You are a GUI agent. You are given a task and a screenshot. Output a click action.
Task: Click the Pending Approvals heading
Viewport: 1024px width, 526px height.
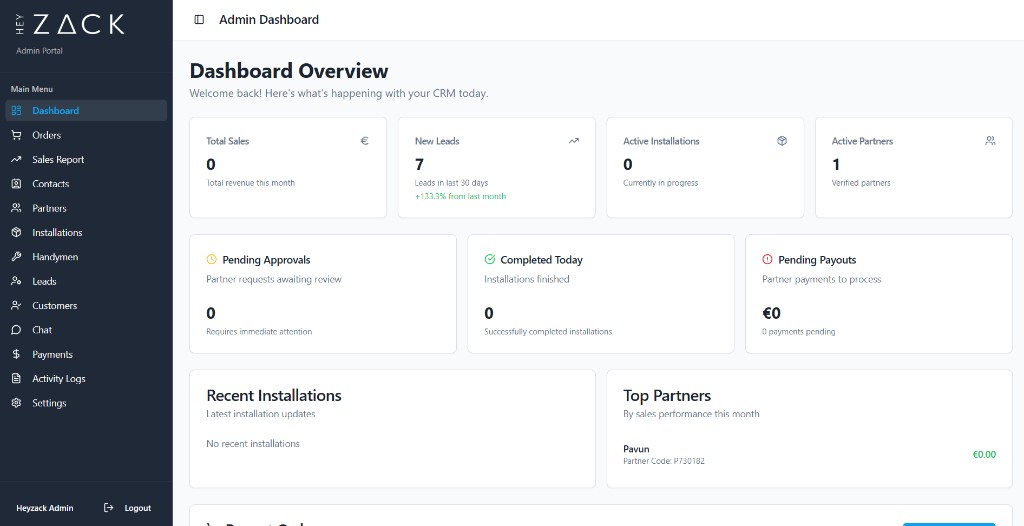[266, 259]
